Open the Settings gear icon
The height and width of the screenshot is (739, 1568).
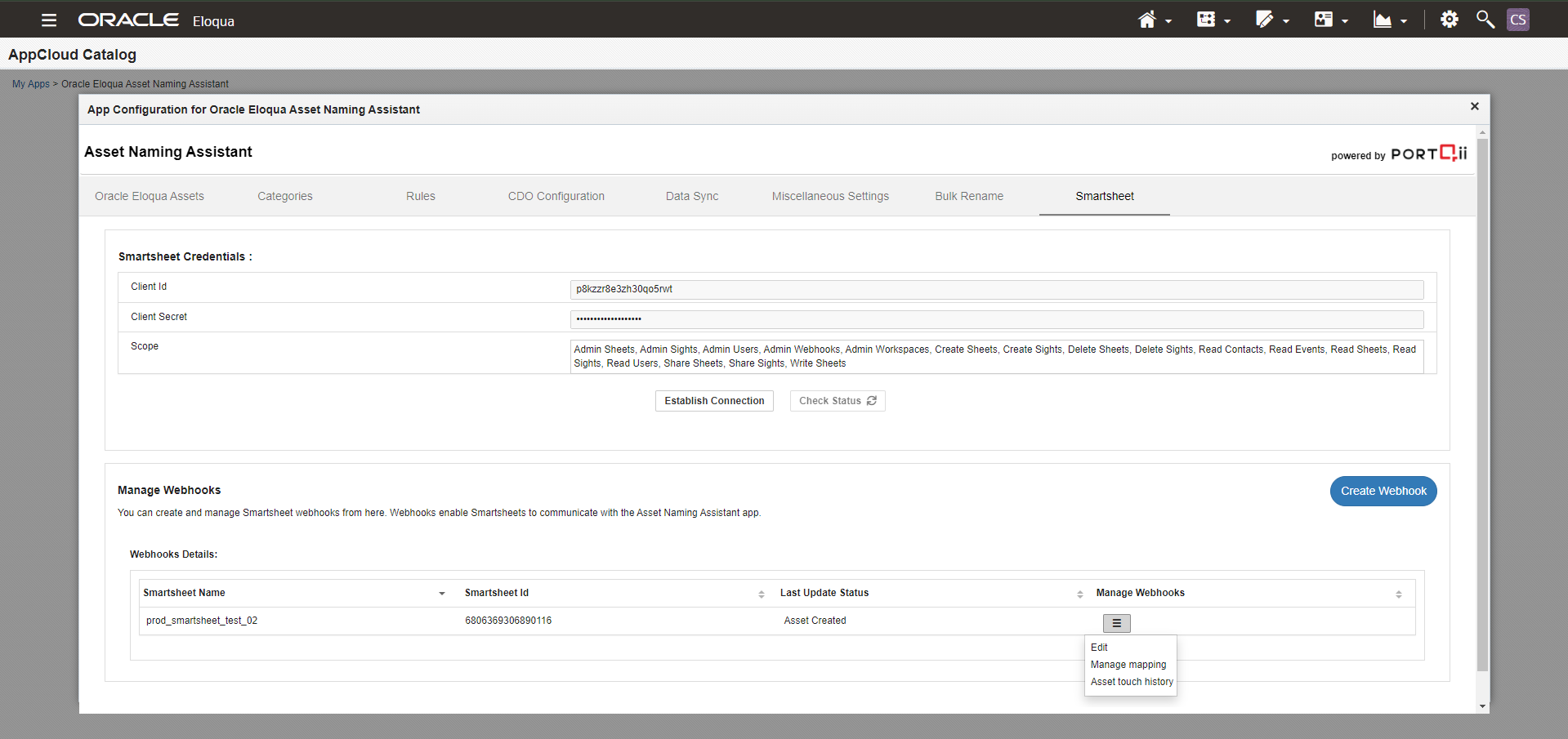click(x=1449, y=20)
